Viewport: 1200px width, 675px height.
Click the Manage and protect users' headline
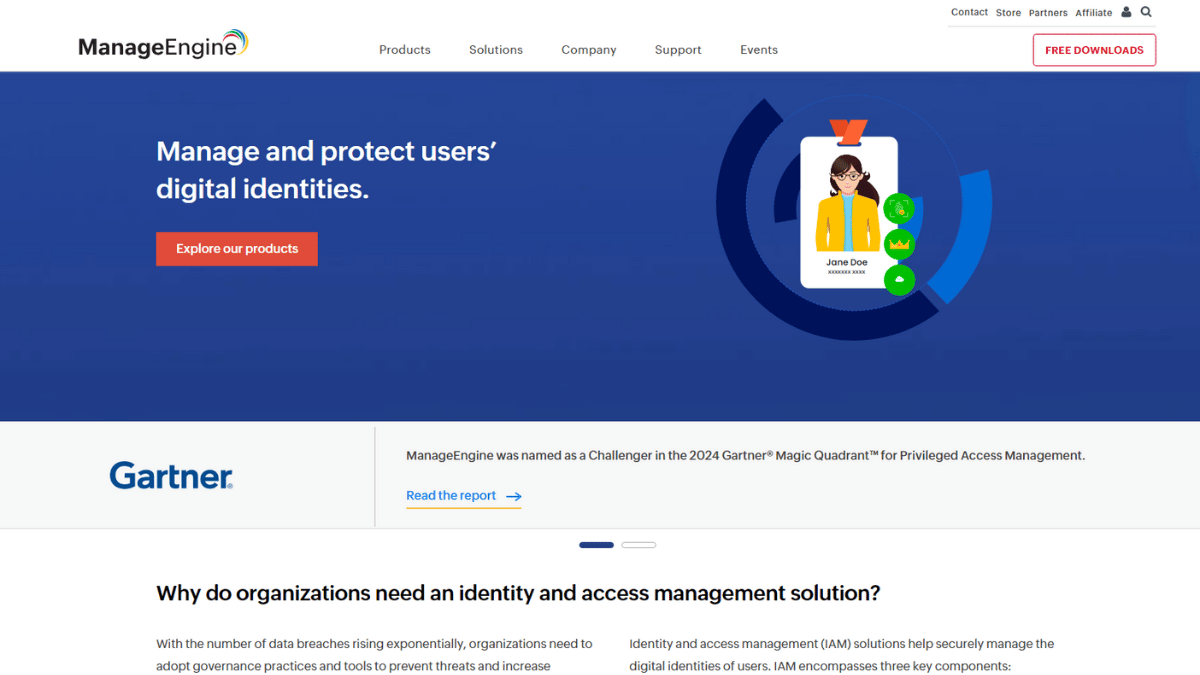point(327,170)
